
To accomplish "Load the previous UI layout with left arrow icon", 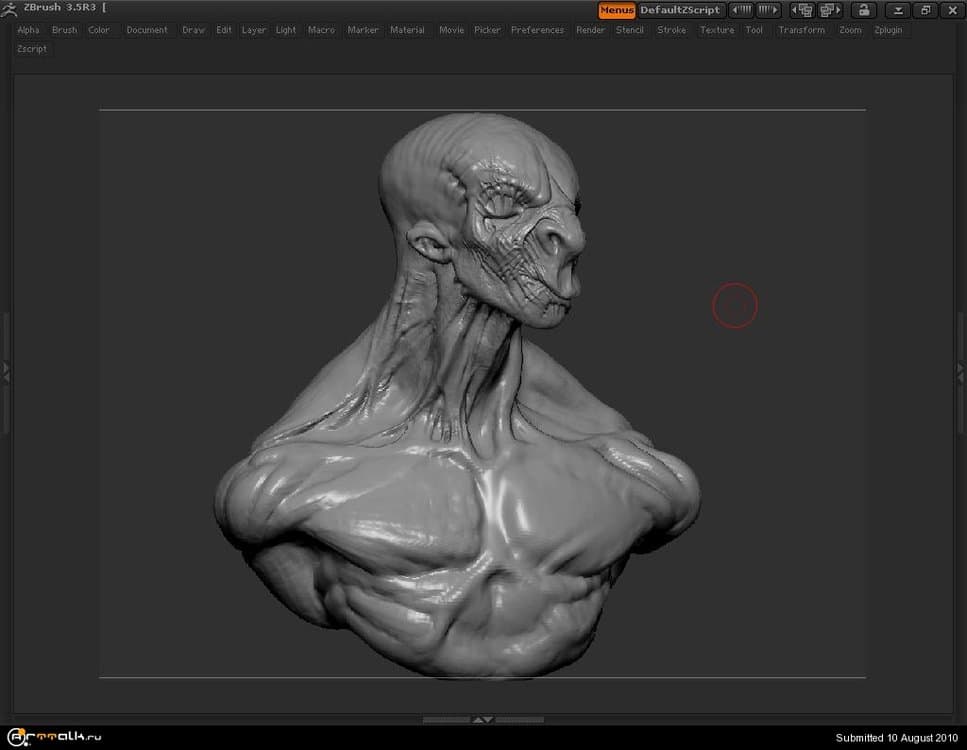I will coord(742,10).
